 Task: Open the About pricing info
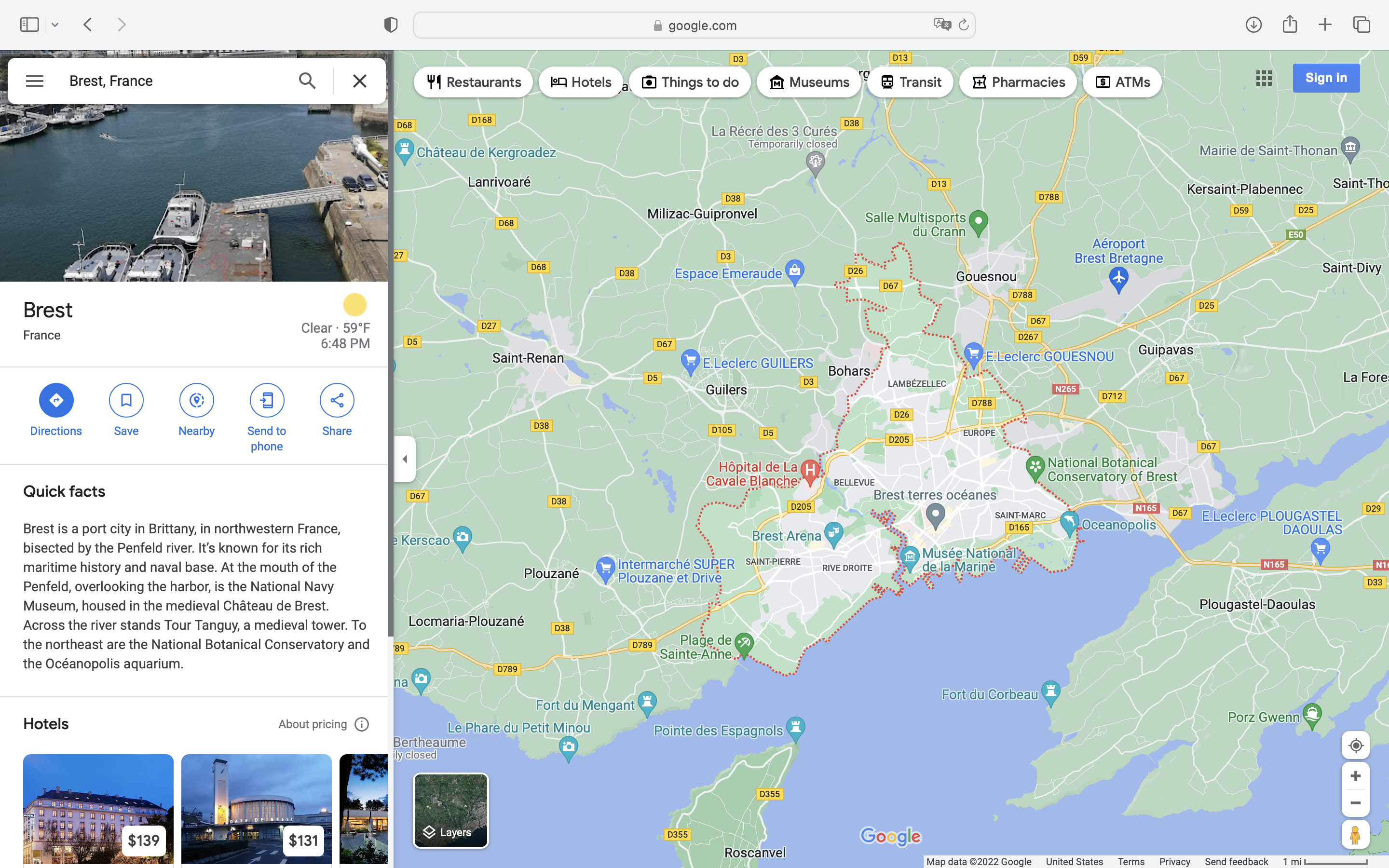[x=362, y=724]
